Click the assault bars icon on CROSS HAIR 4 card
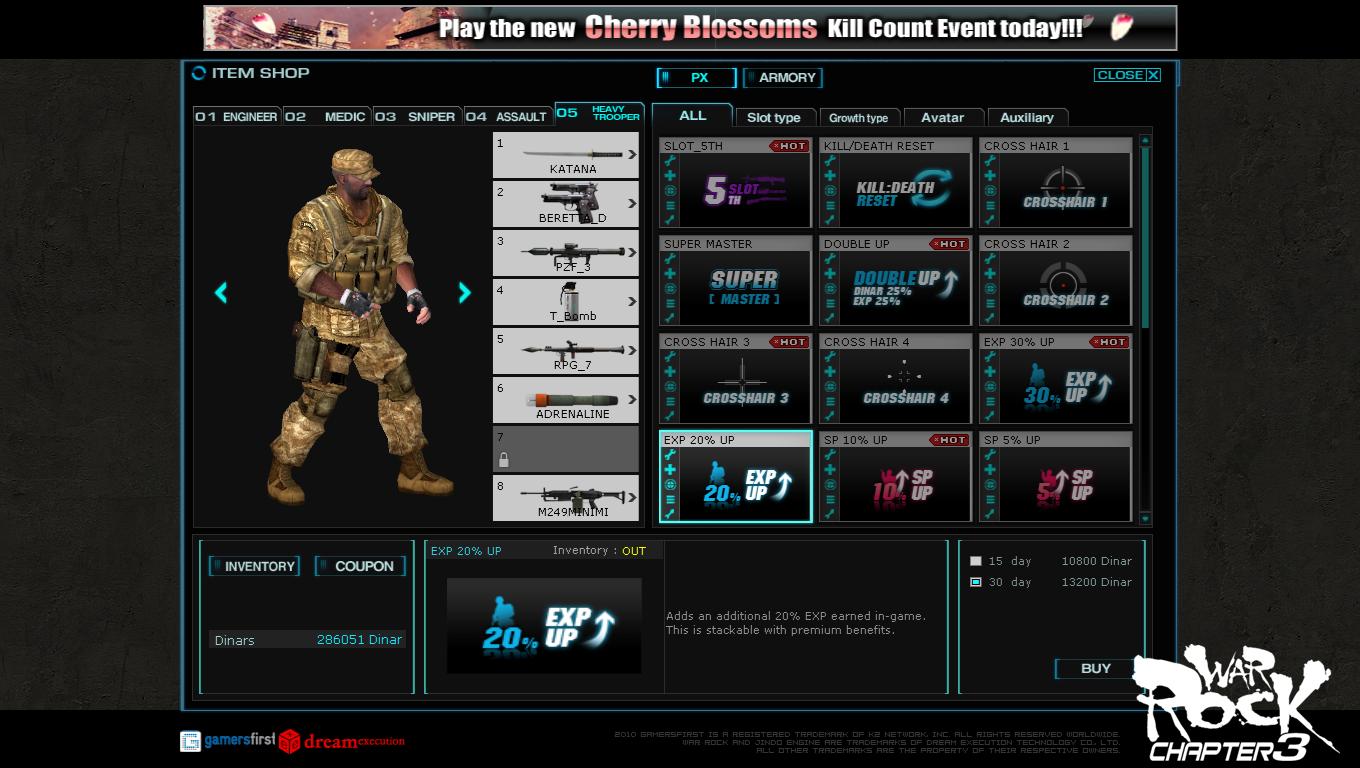 tap(830, 401)
